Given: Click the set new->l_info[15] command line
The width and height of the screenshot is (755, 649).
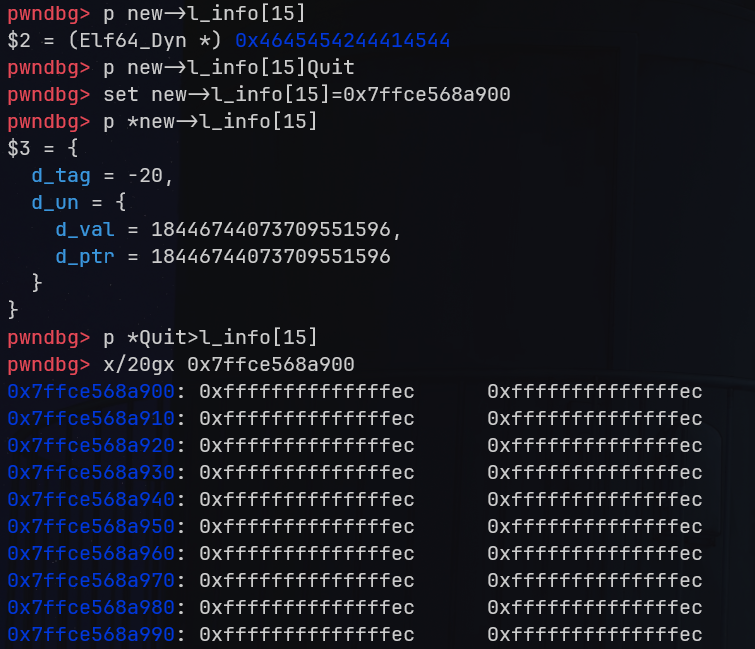Looking at the screenshot, I should point(306,95).
